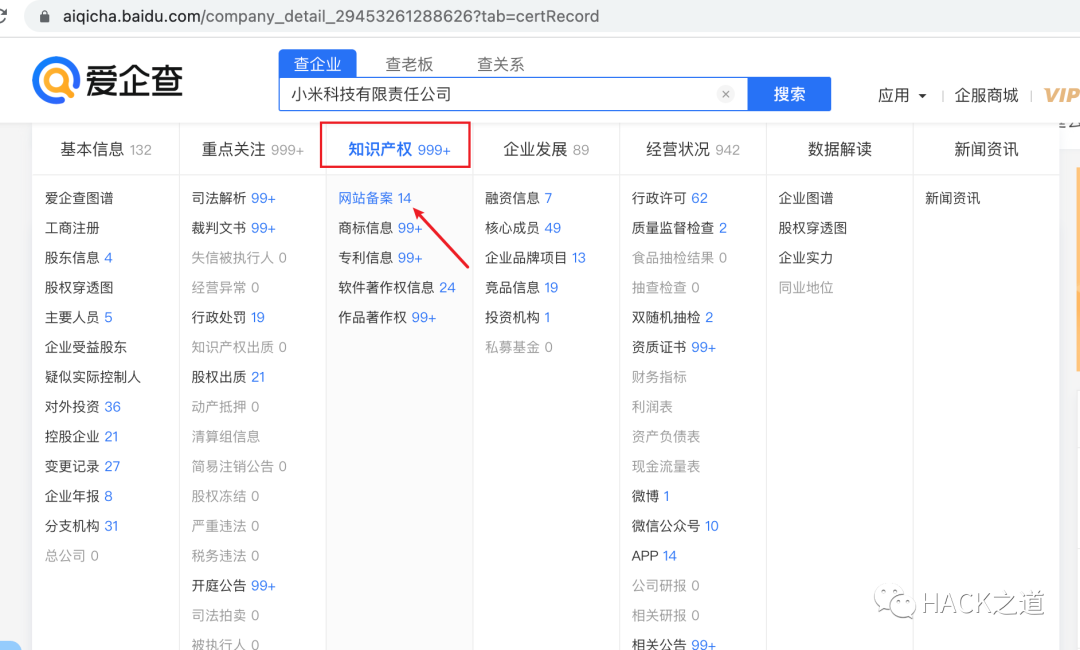Open 司法解析 99+ entry
Image resolution: width=1080 pixels, height=650 pixels.
point(233,198)
